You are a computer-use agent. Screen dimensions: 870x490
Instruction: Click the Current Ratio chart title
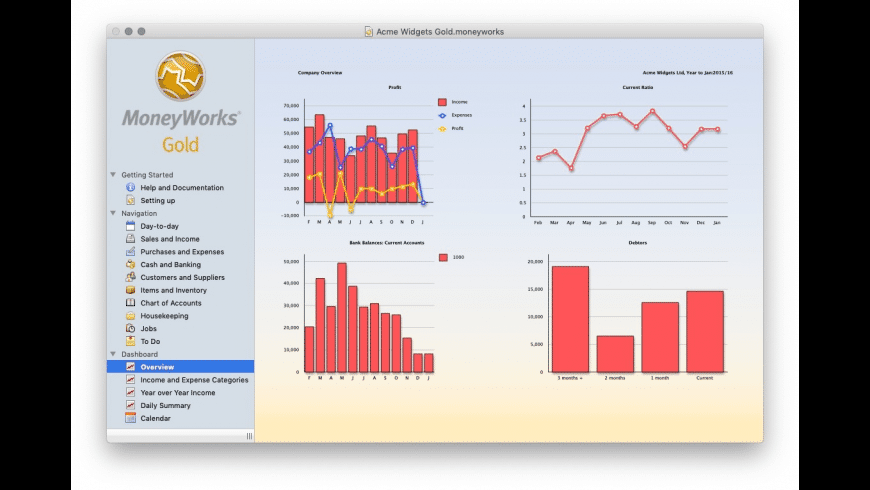click(638, 88)
